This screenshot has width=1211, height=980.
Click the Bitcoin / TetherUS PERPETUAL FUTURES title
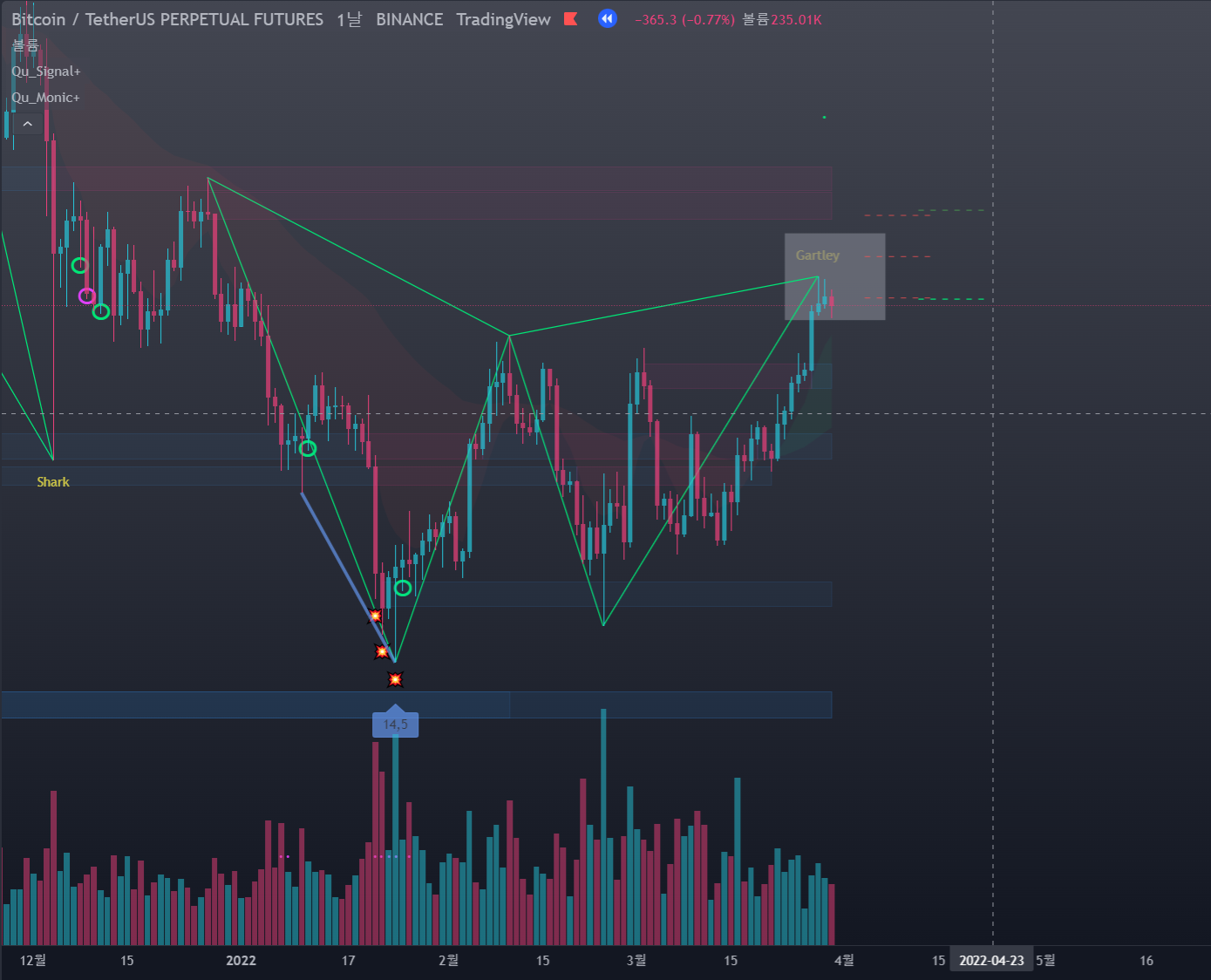click(167, 19)
